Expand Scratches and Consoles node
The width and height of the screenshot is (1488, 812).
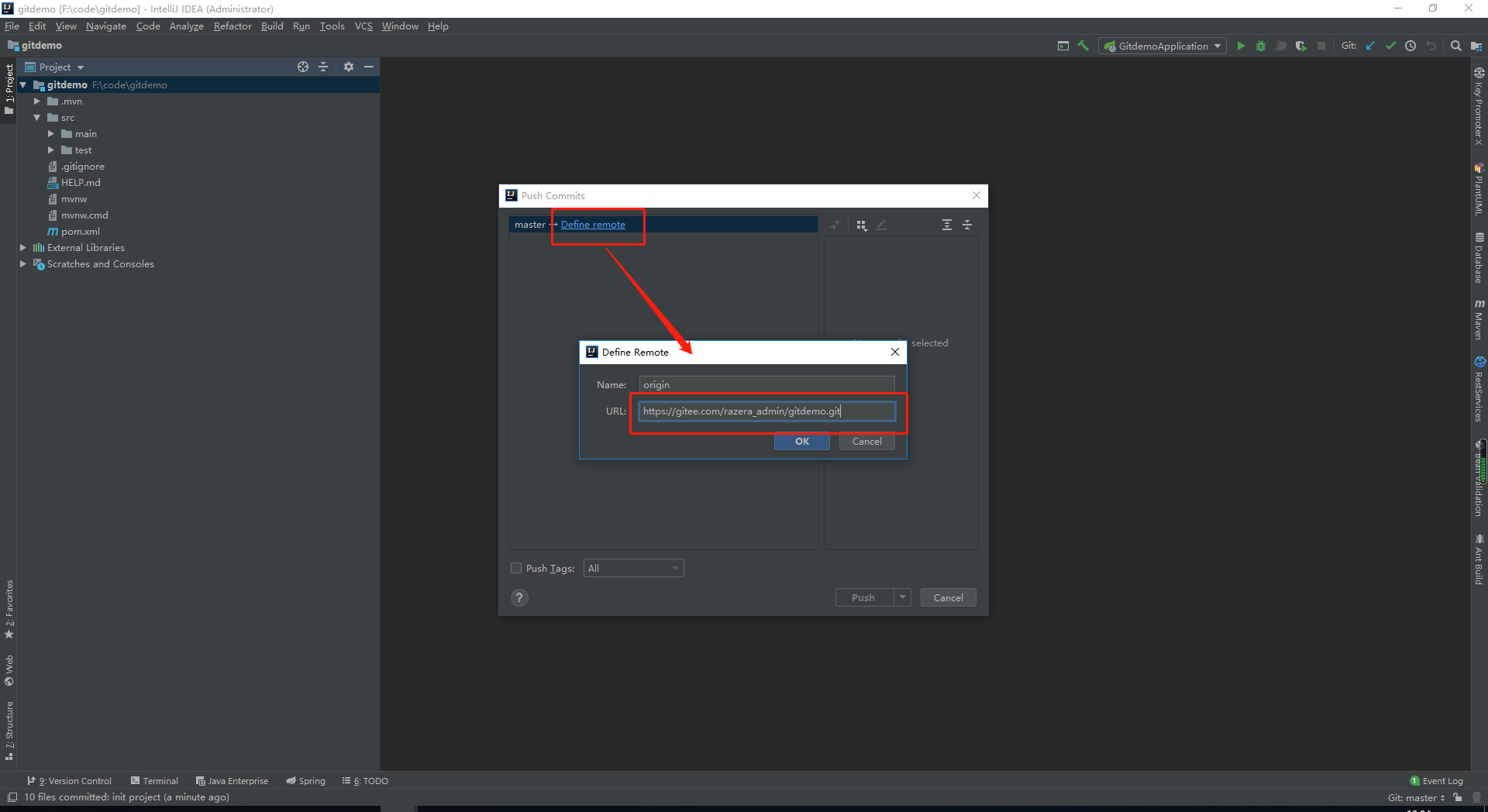click(x=22, y=264)
